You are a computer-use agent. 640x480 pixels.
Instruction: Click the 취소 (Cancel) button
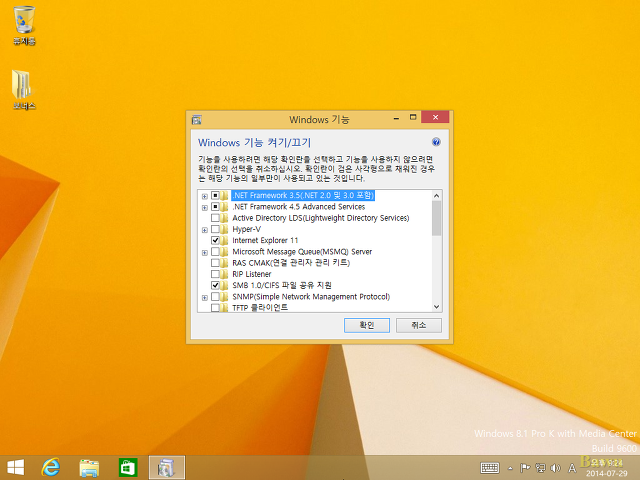419,325
